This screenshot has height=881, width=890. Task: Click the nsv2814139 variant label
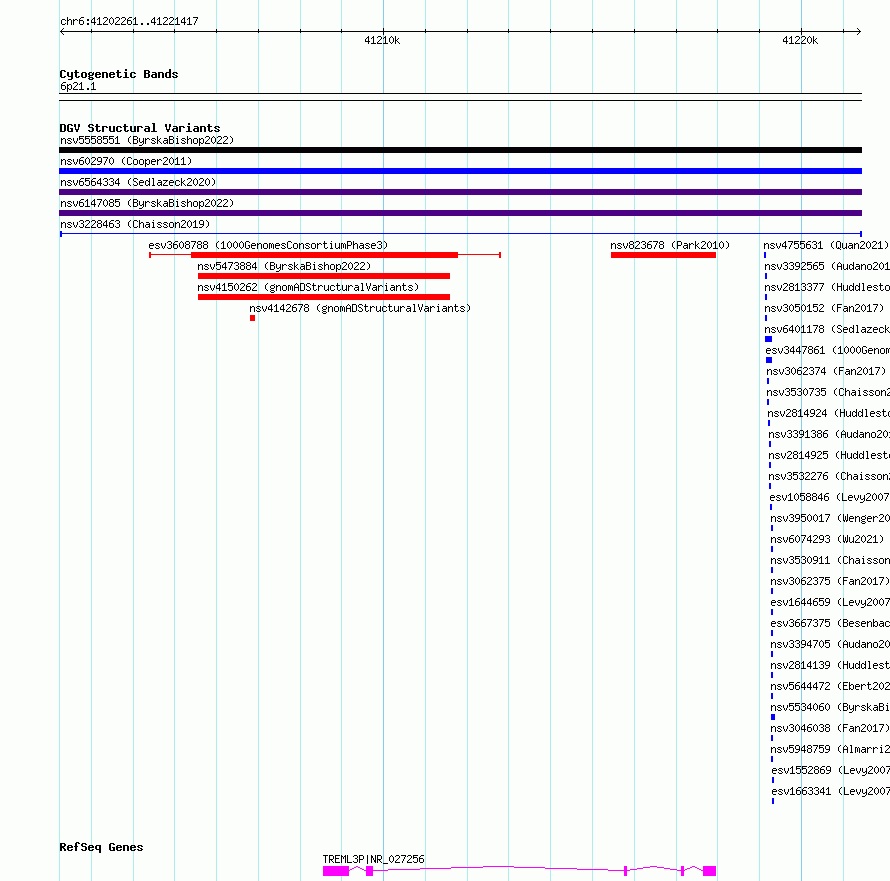(830, 665)
